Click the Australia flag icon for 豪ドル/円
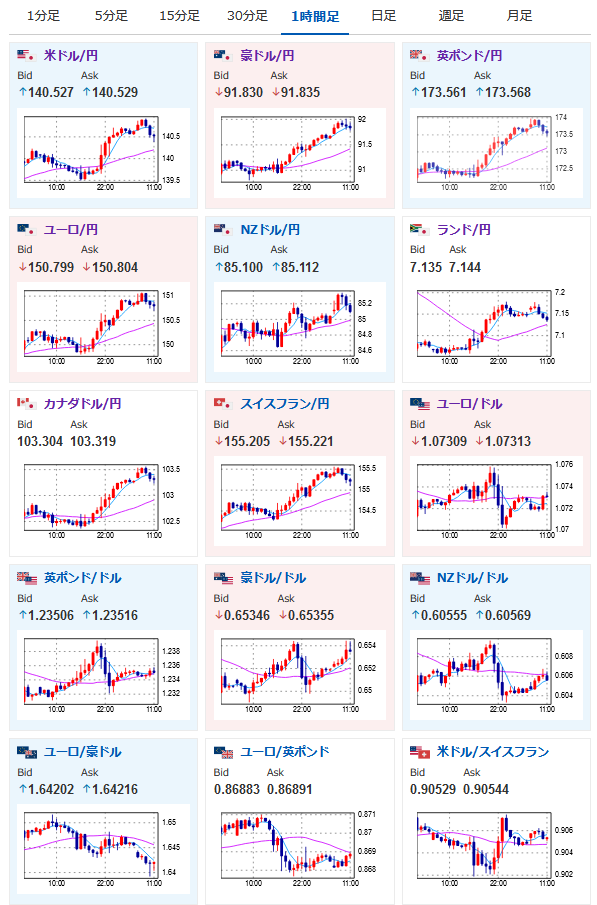Viewport: 597px width, 905px height. pyautogui.click(x=223, y=55)
